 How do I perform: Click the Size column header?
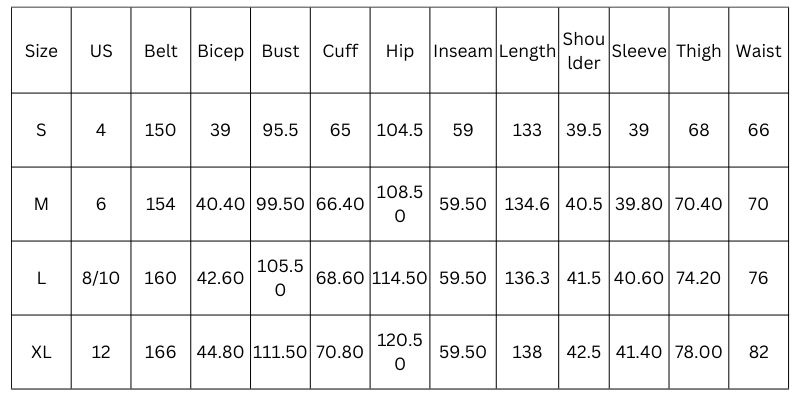pyautogui.click(x=41, y=51)
